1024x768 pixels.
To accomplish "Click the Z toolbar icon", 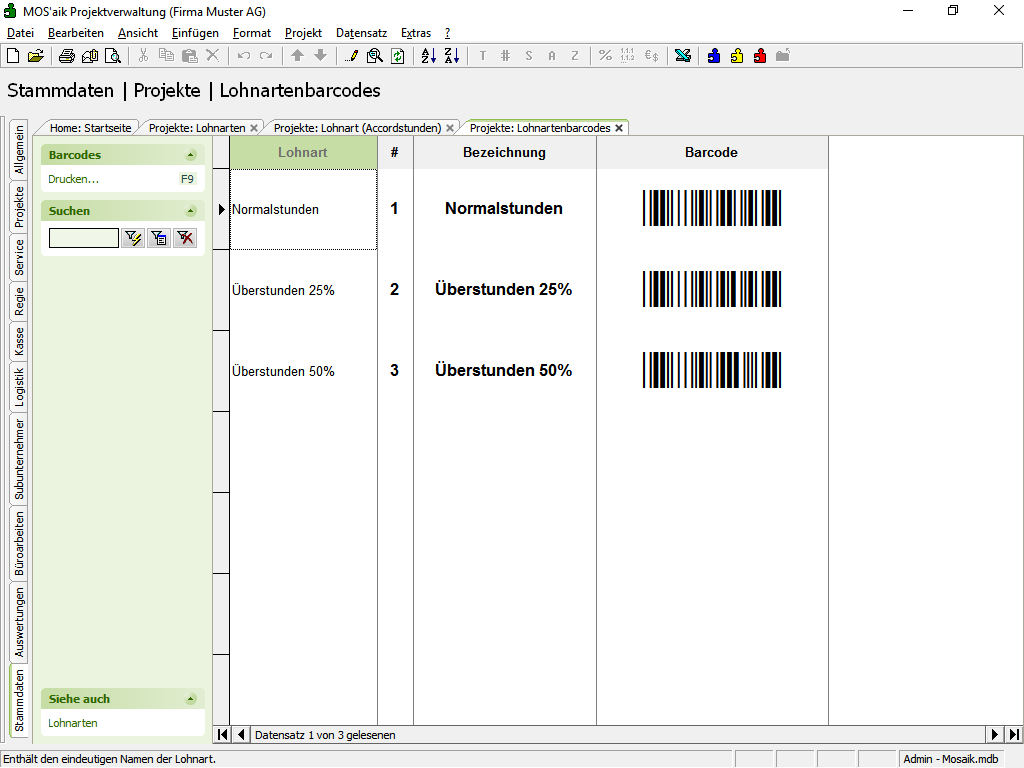I will click(575, 56).
